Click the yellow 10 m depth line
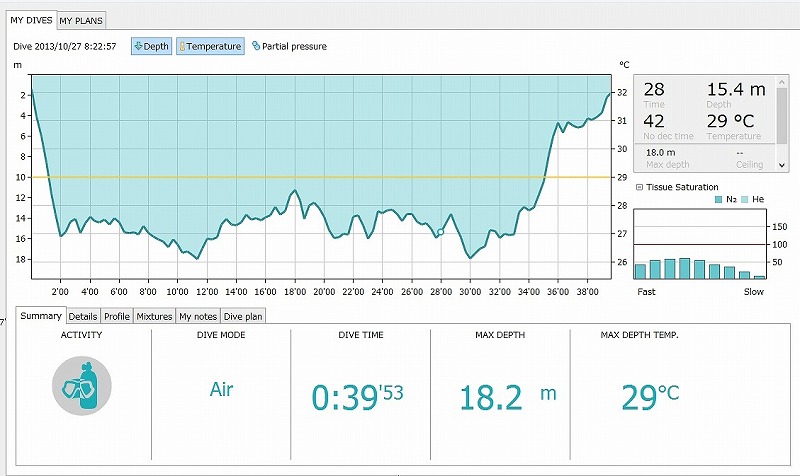This screenshot has width=800, height=476. [300, 177]
